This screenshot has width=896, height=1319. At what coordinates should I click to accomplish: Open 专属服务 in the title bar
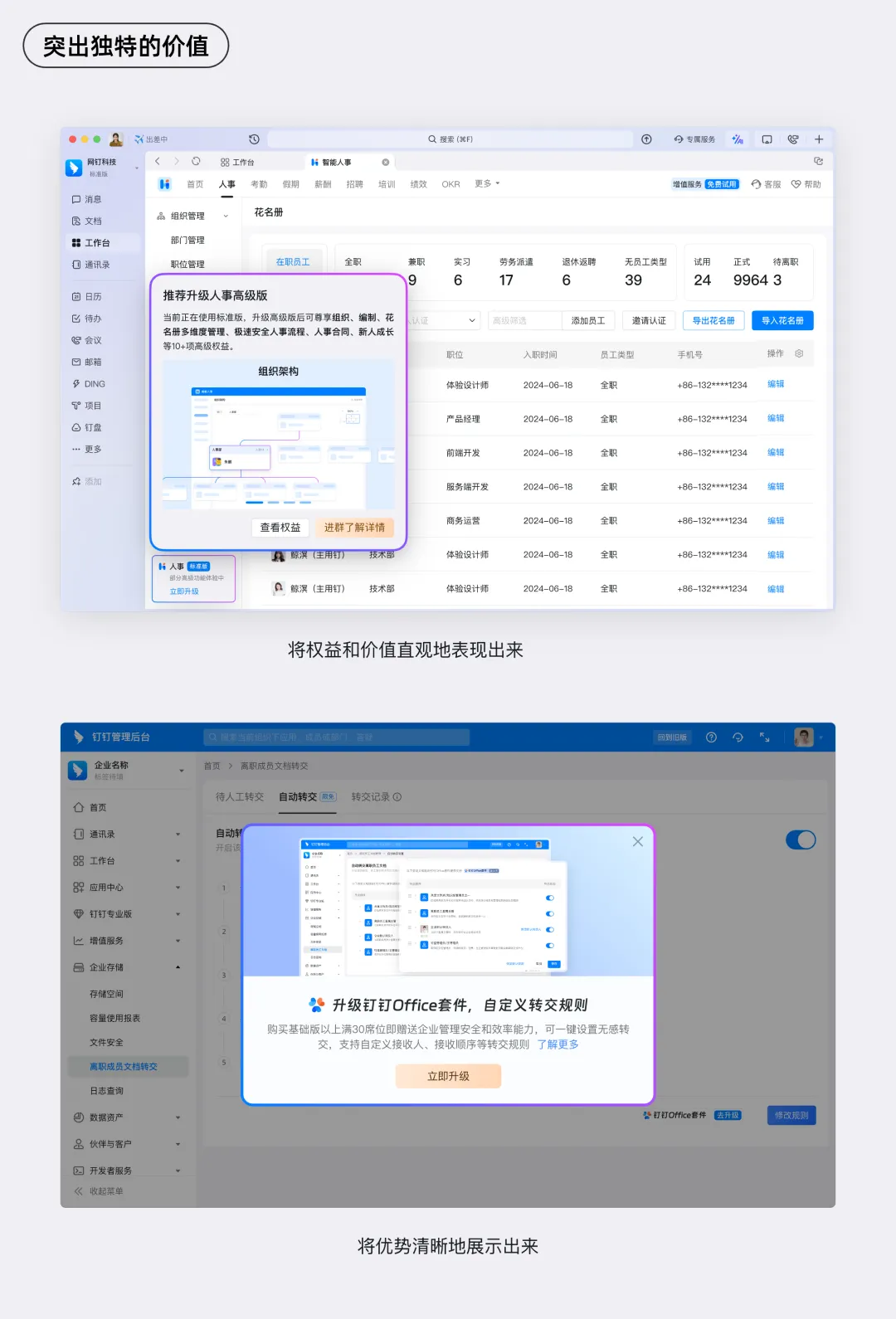point(694,139)
